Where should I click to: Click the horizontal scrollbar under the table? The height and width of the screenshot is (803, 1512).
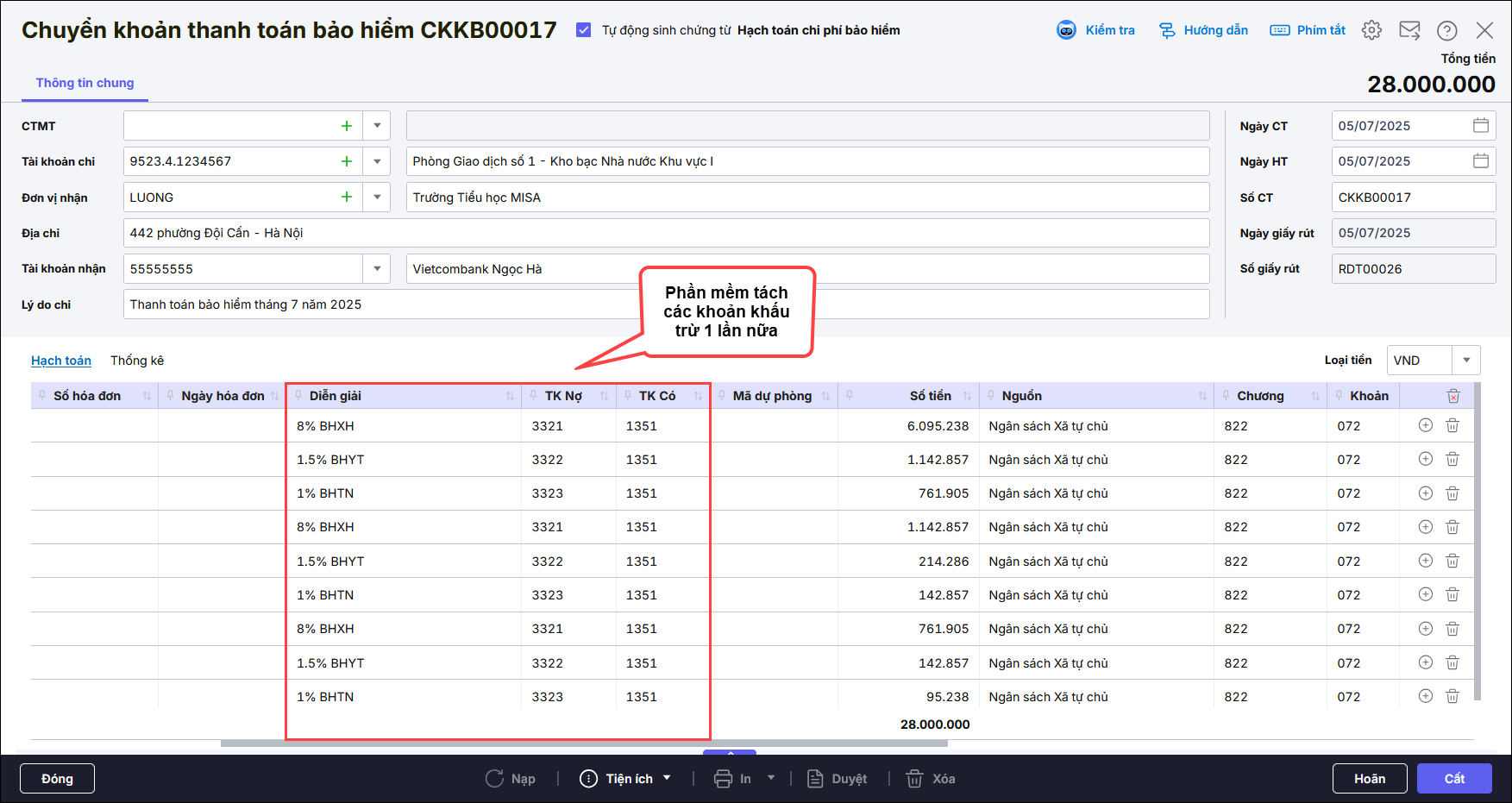click(x=584, y=743)
